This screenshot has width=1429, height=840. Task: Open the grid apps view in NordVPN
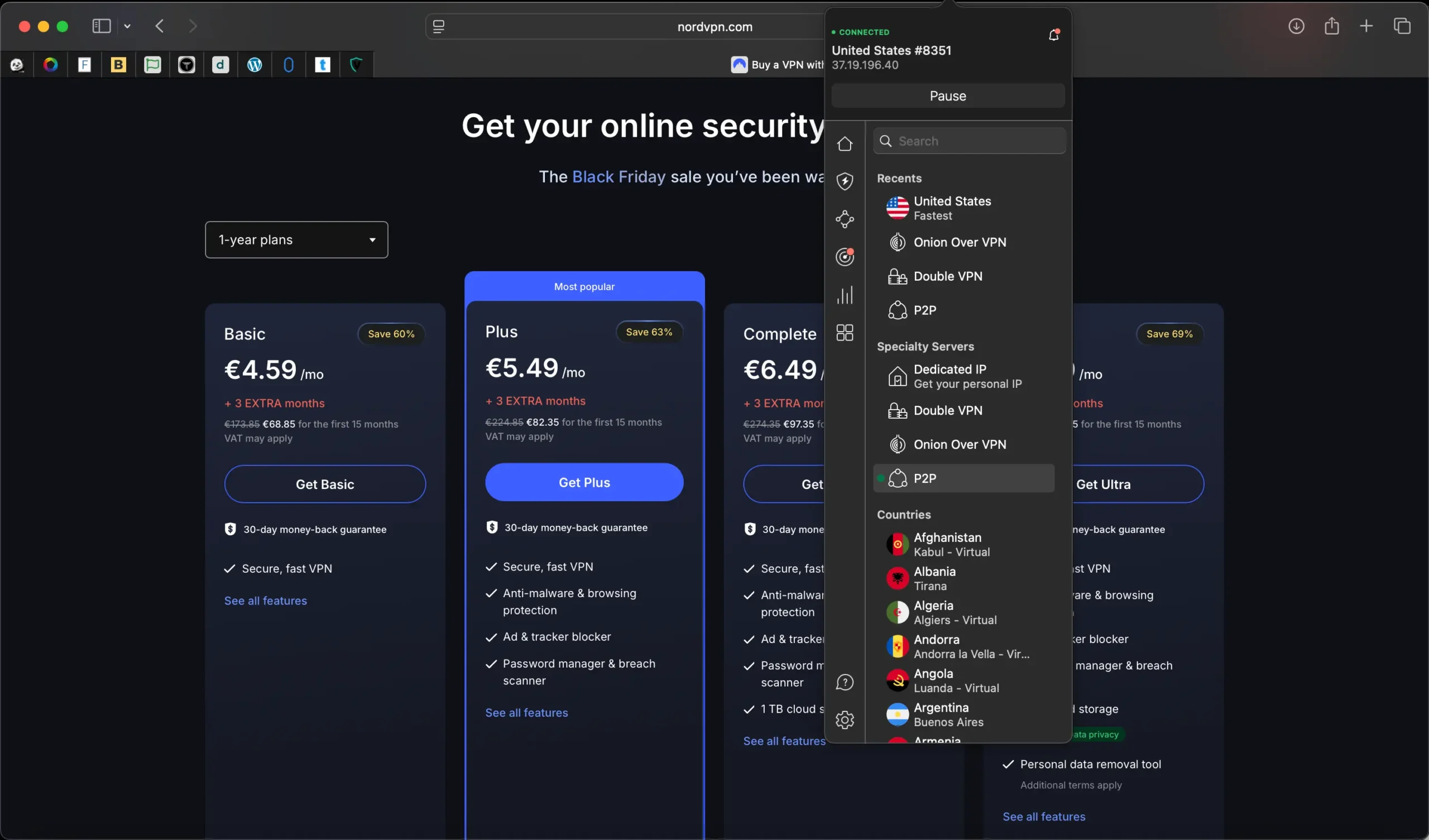[x=845, y=332]
